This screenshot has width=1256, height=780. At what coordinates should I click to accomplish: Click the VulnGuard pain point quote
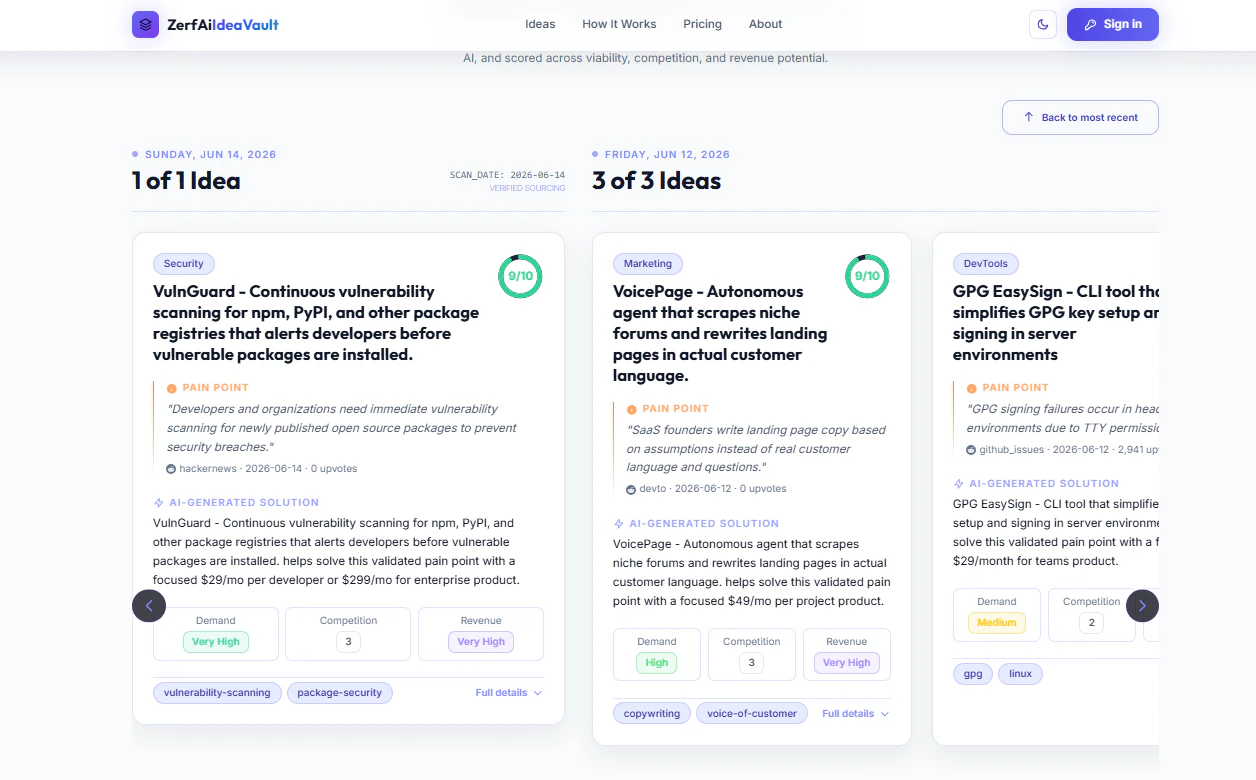[342, 428]
